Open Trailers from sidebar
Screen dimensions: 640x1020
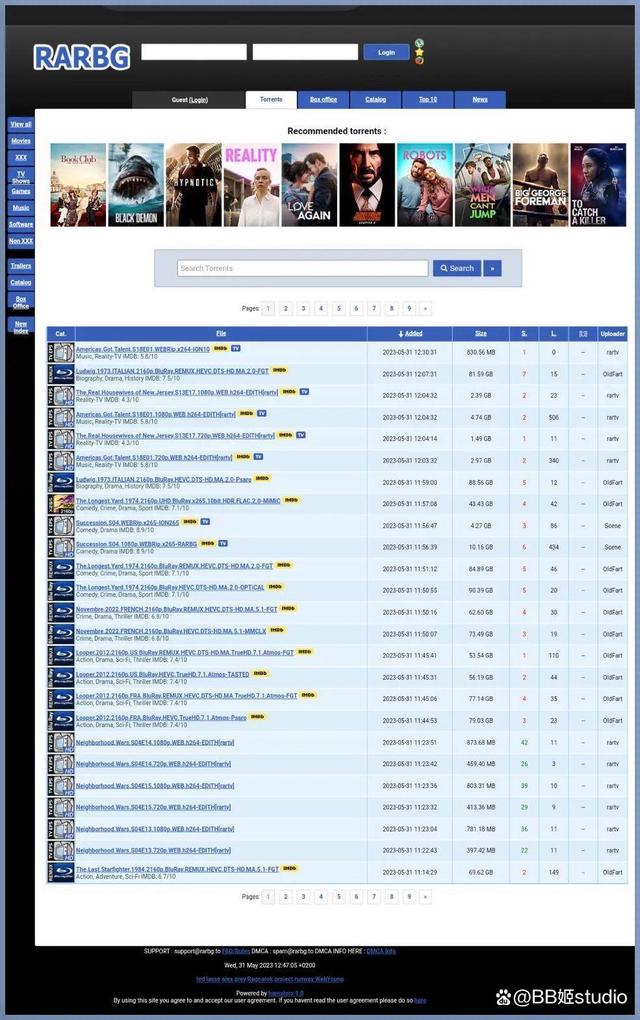click(x=21, y=266)
